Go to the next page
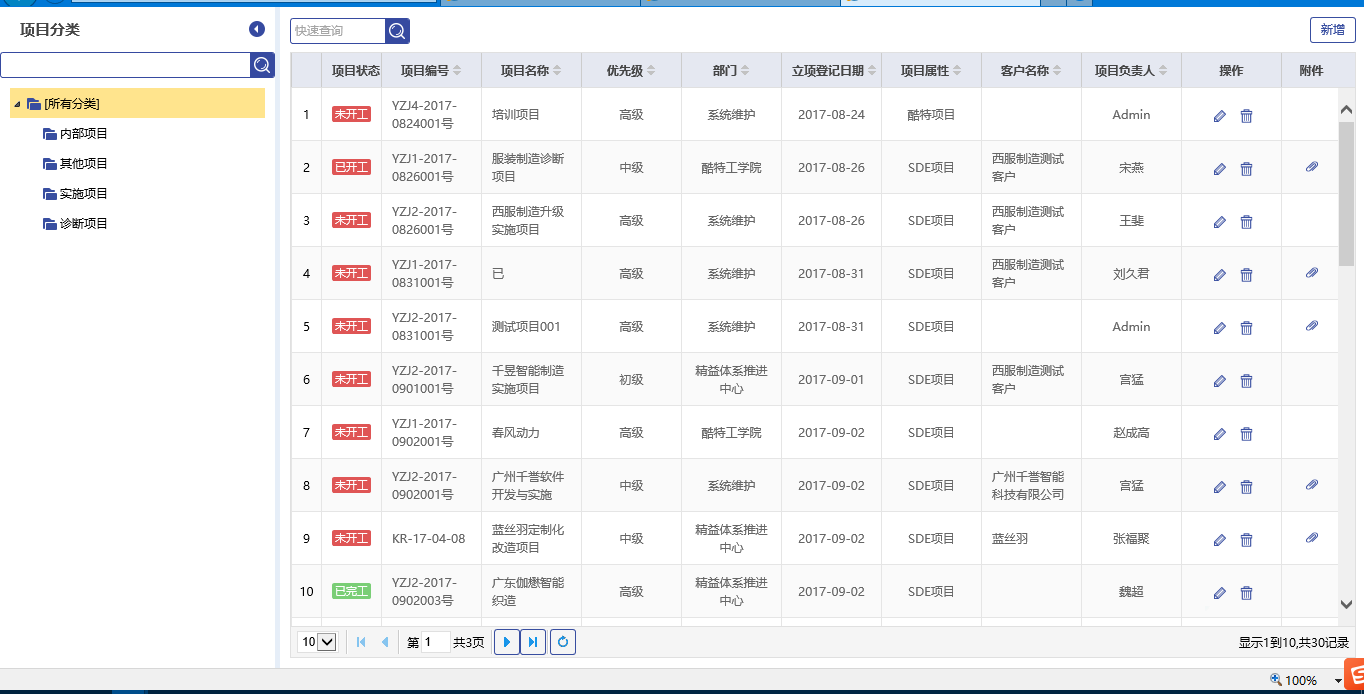This screenshot has height=694, width=1364. click(x=507, y=642)
